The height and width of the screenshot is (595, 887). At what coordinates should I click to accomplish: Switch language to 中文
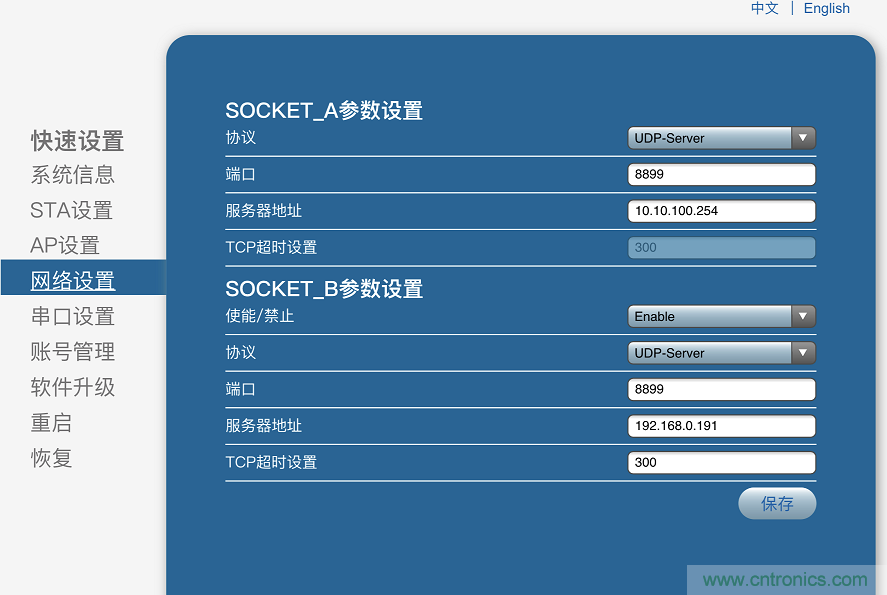[x=764, y=8]
